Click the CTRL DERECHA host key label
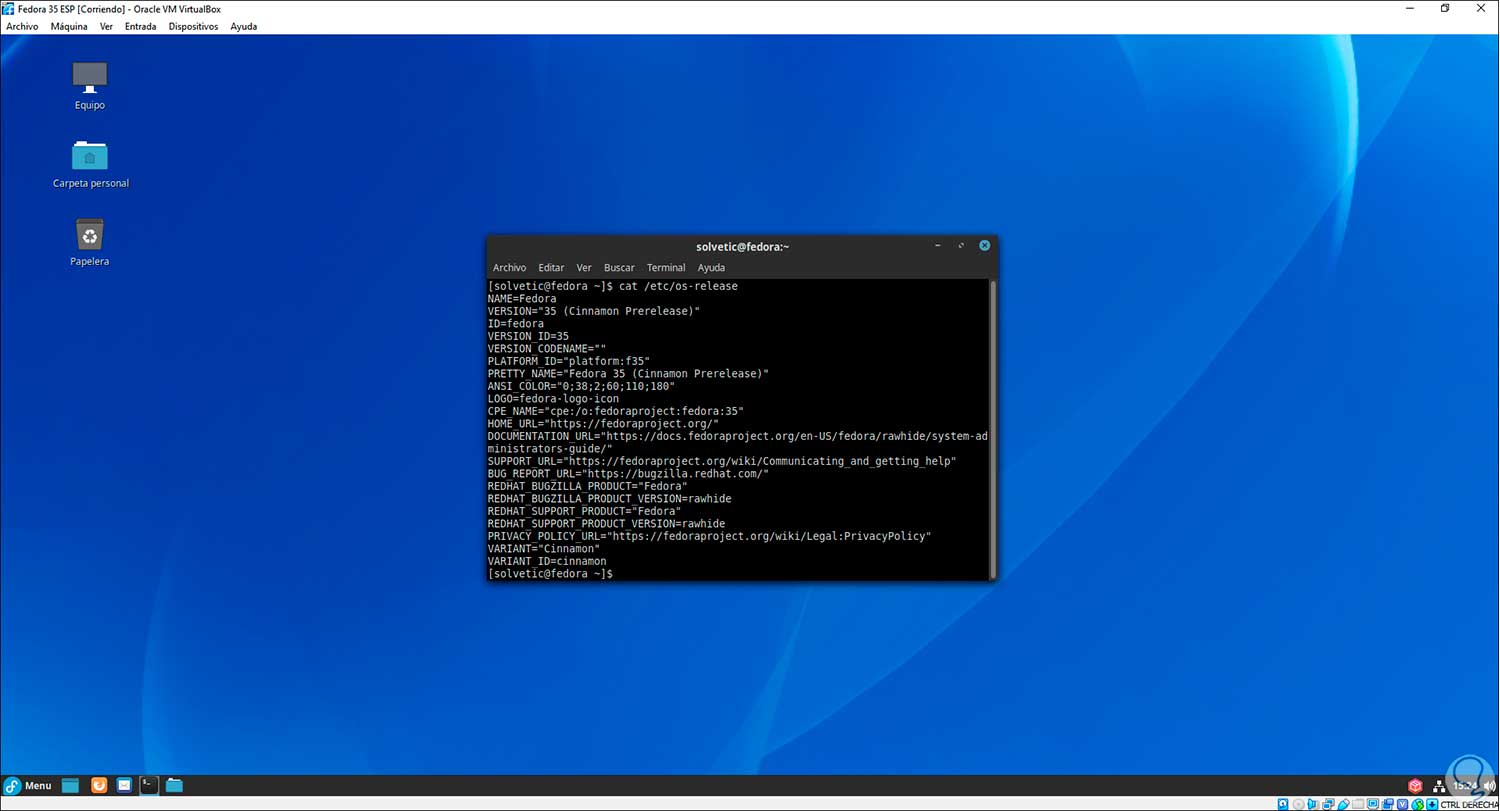 pos(1469,804)
